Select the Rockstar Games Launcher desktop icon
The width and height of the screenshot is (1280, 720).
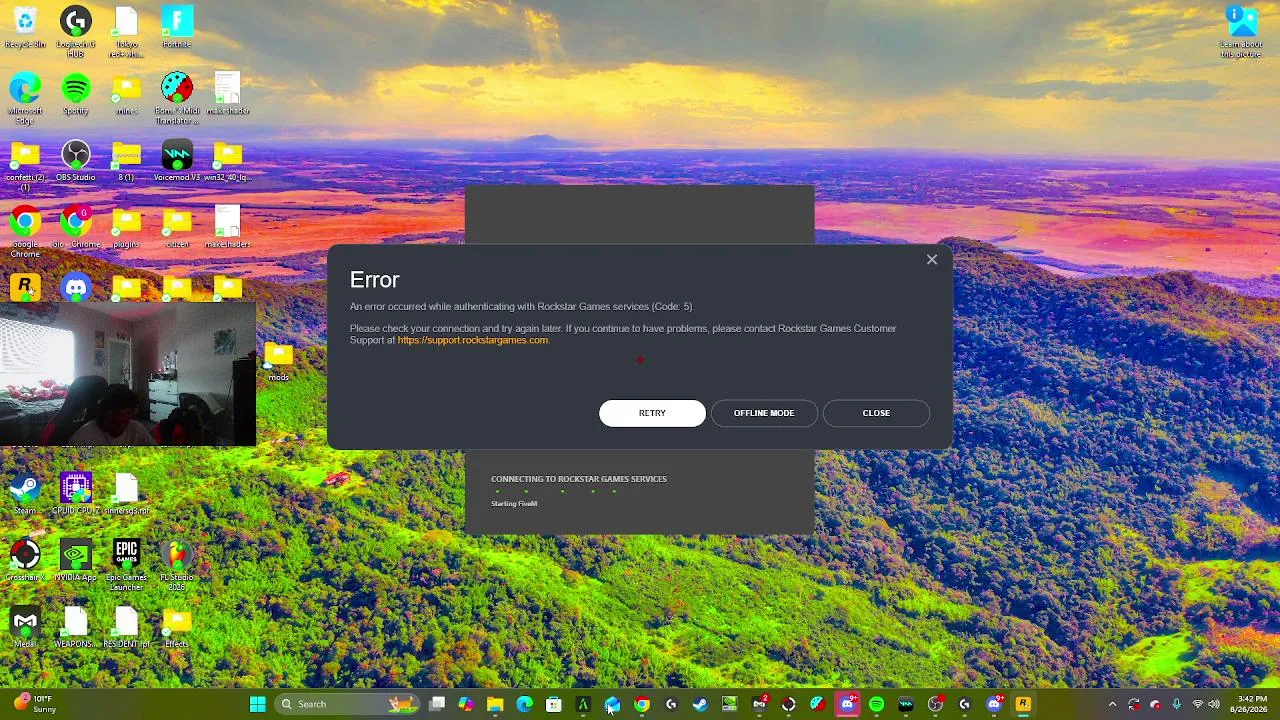coord(25,288)
